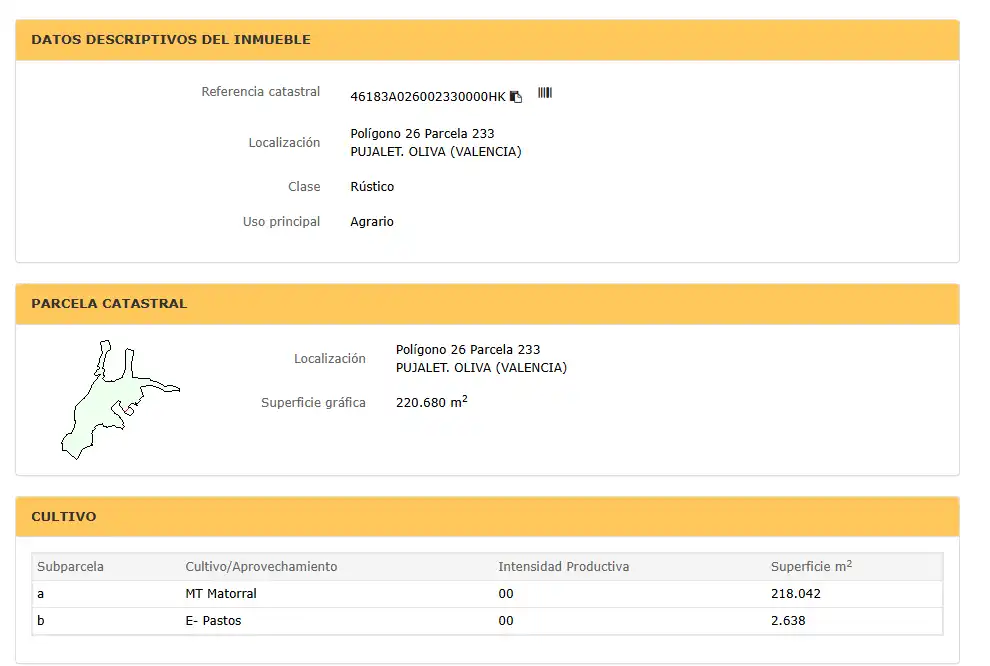990x666 pixels.
Task: Select the 'Rústico' class value
Action: click(372, 187)
